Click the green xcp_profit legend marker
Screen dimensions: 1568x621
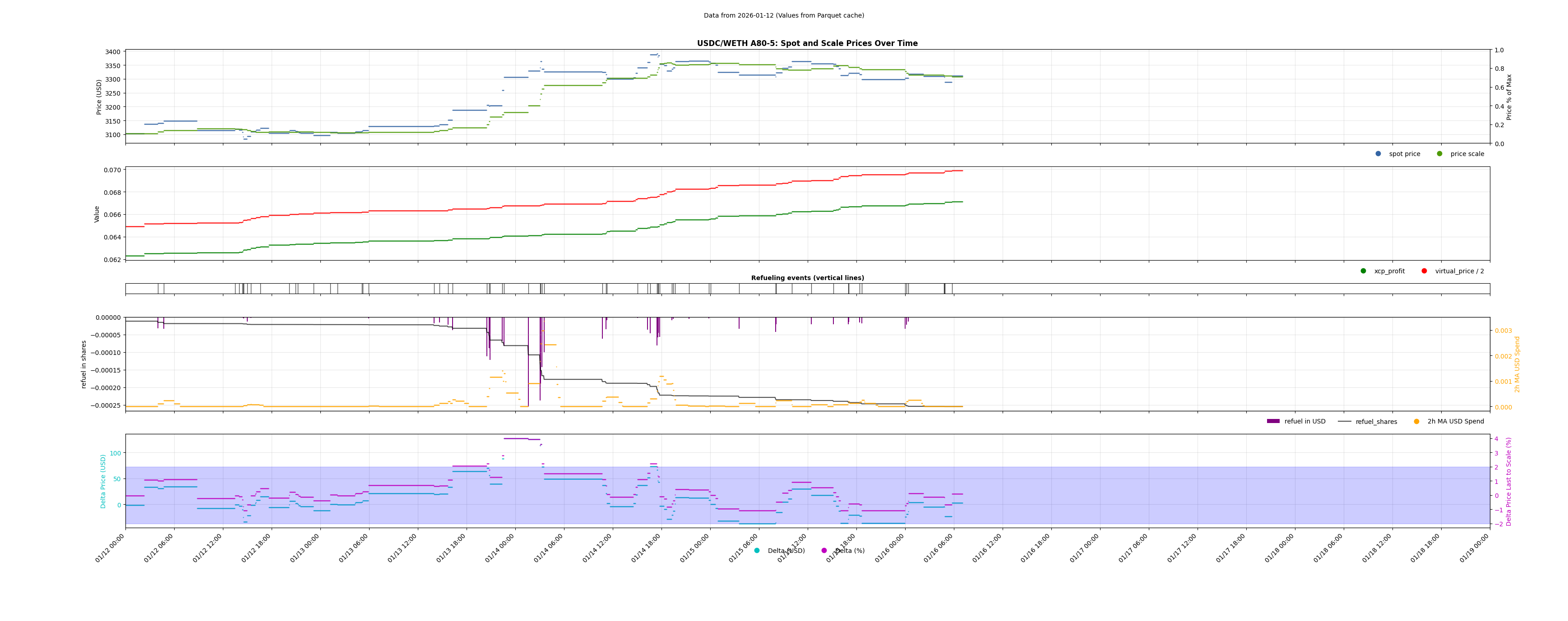click(x=1364, y=271)
